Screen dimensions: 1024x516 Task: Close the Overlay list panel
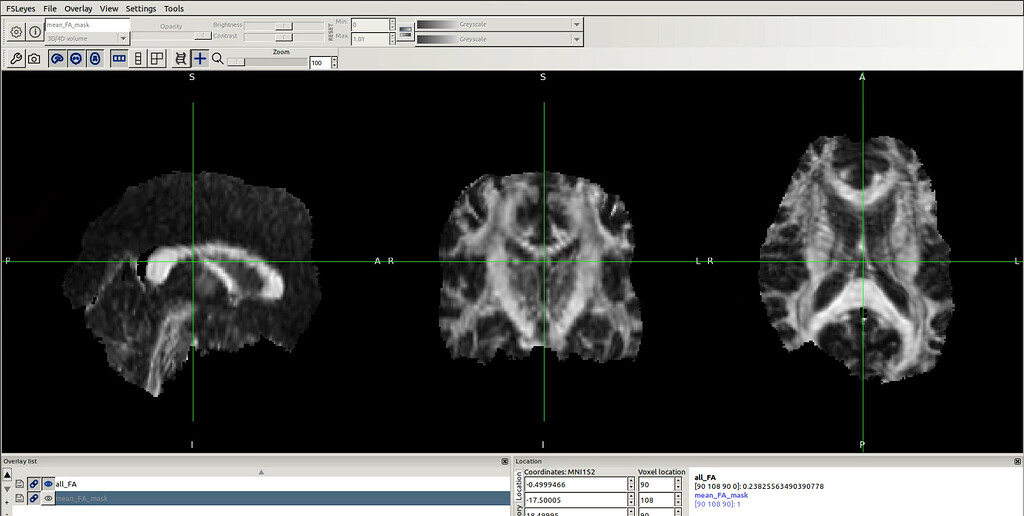[x=505, y=461]
